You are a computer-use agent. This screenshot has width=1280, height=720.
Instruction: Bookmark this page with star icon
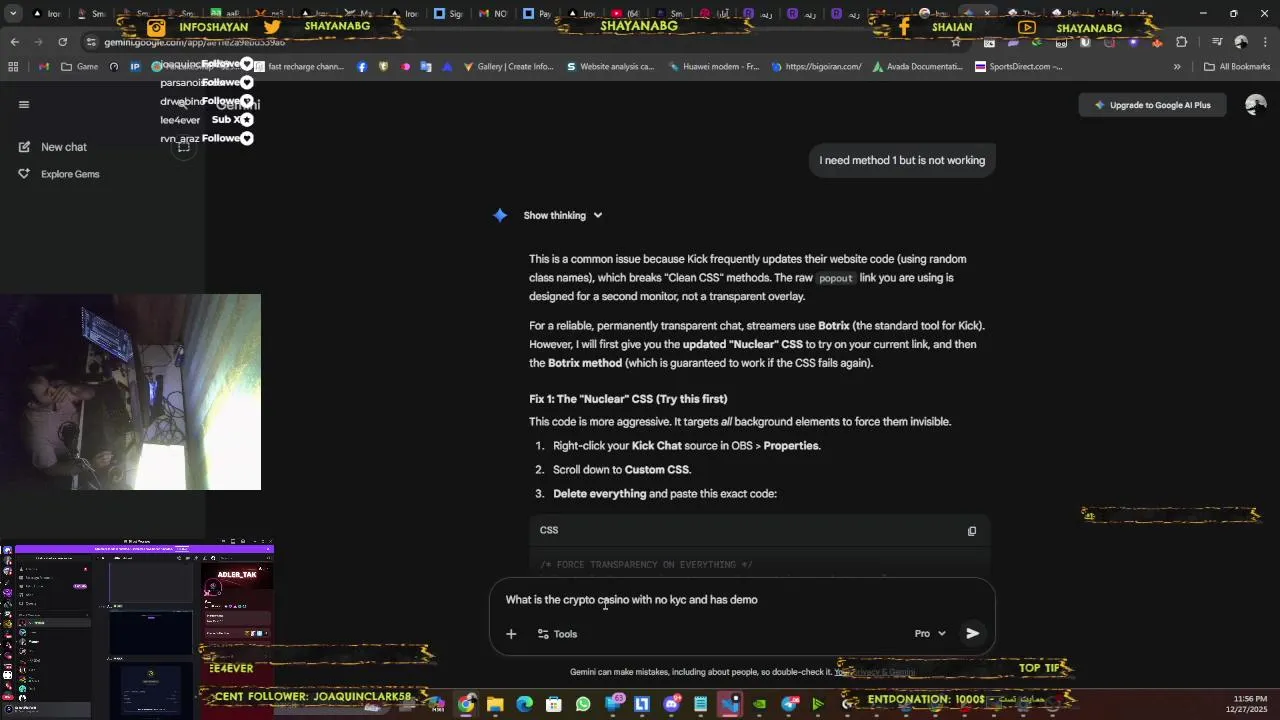click(956, 42)
